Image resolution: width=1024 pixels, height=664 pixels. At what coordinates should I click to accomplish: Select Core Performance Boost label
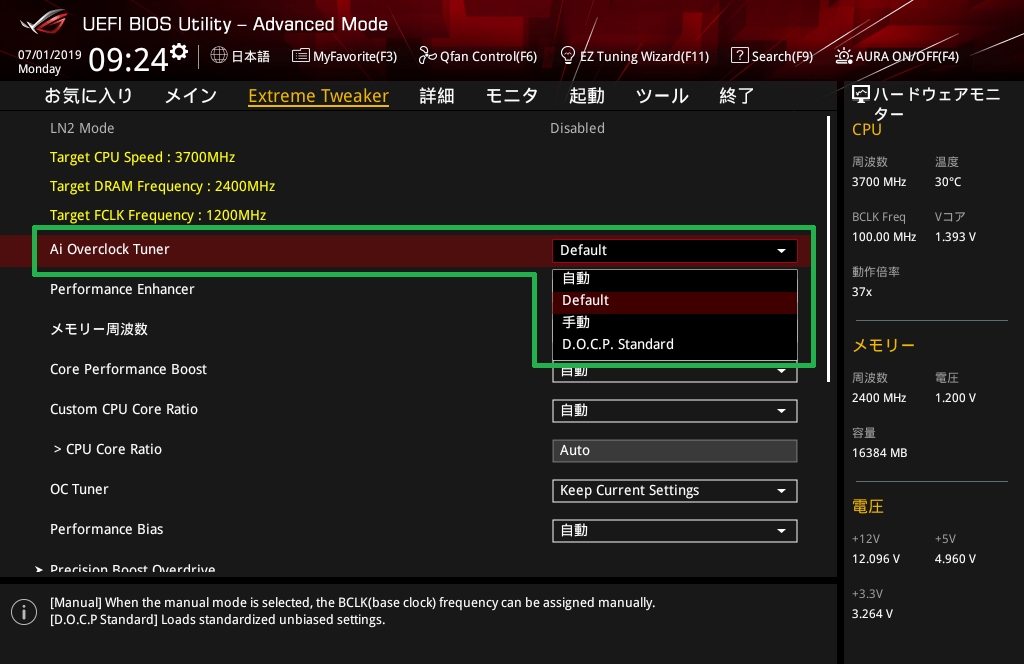[129, 370]
